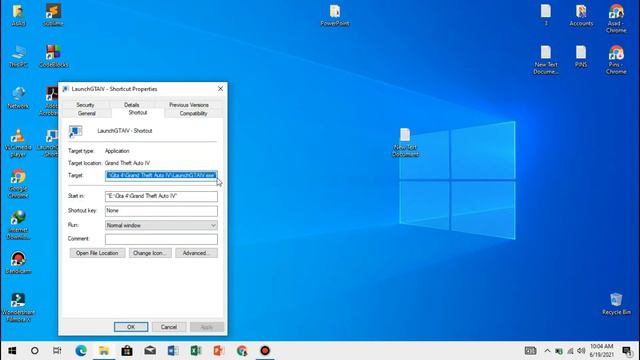
Task: Close the Shortcut Properties dialog
Action: pyautogui.click(x=220, y=89)
